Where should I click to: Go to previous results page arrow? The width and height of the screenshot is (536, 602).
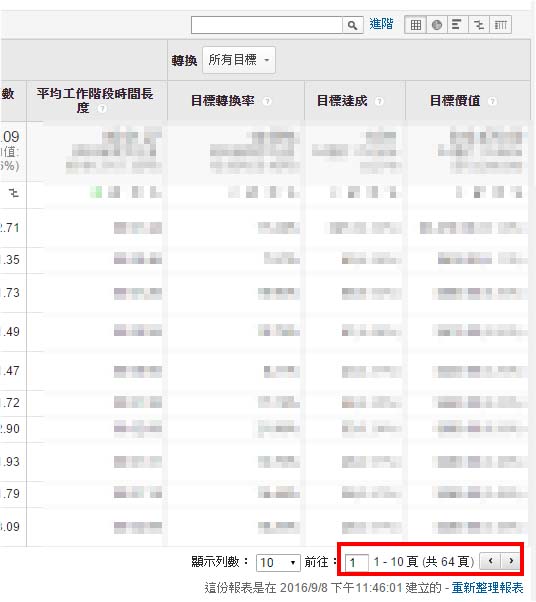pyautogui.click(x=491, y=561)
